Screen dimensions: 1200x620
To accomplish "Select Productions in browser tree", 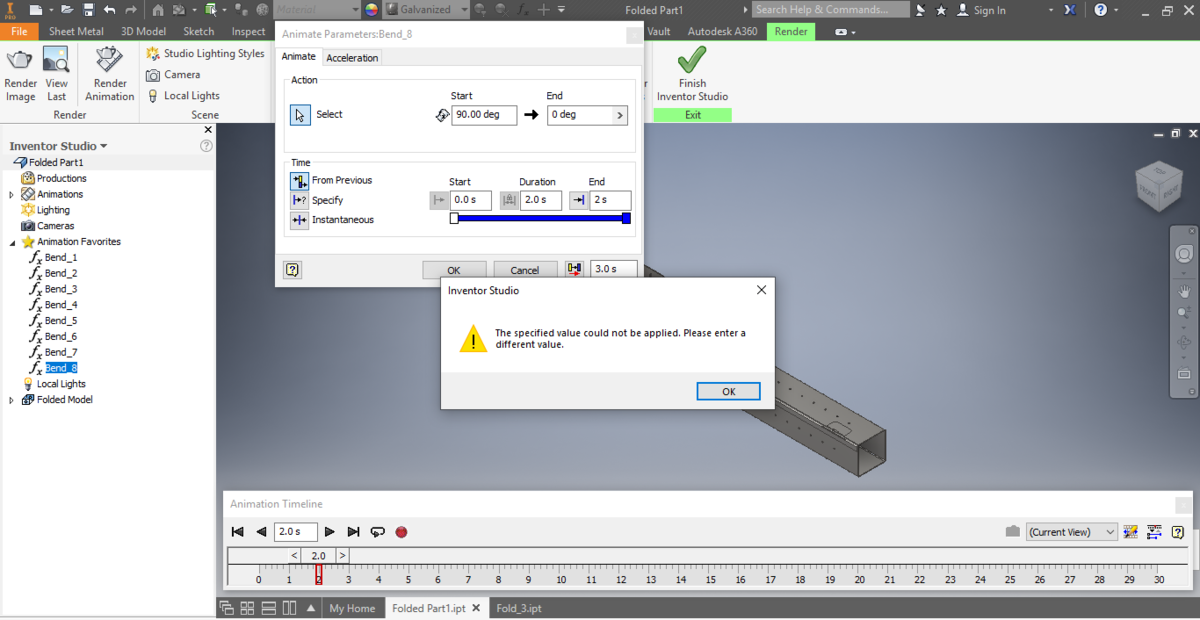I will click(61, 178).
